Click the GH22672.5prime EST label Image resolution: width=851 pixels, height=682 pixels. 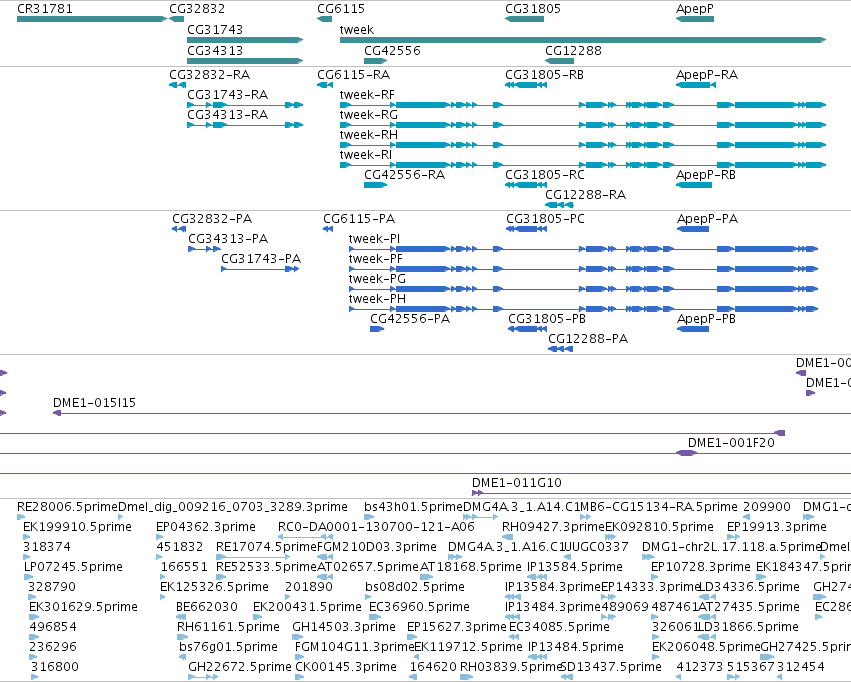[240, 667]
